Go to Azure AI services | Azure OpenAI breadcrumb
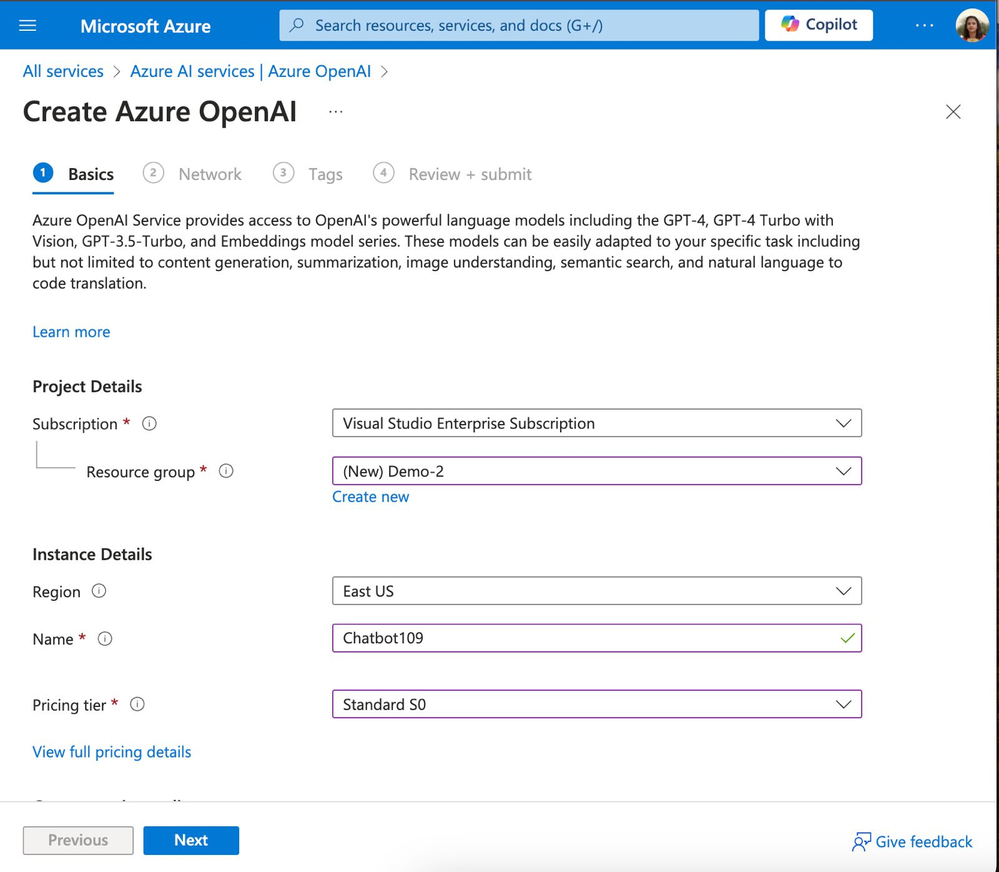The image size is (999, 872). click(250, 71)
